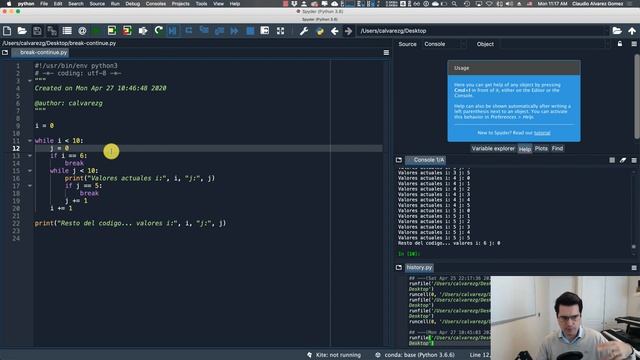
Task: Open Preferences wrench icon
Action: 304,31
